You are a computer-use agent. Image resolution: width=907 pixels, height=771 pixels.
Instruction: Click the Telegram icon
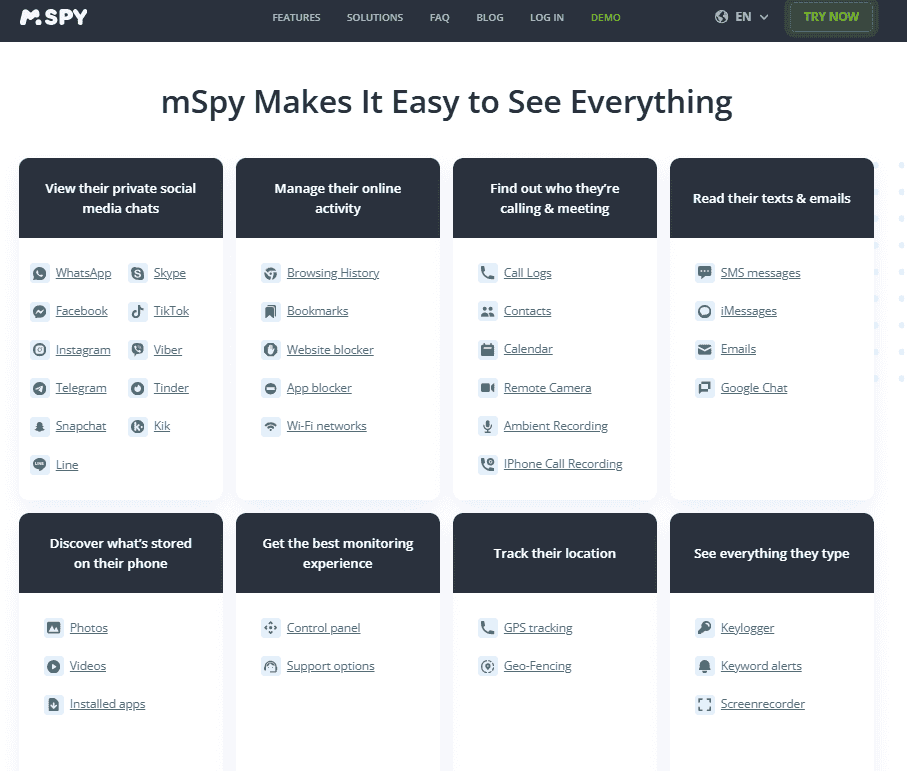(x=39, y=388)
